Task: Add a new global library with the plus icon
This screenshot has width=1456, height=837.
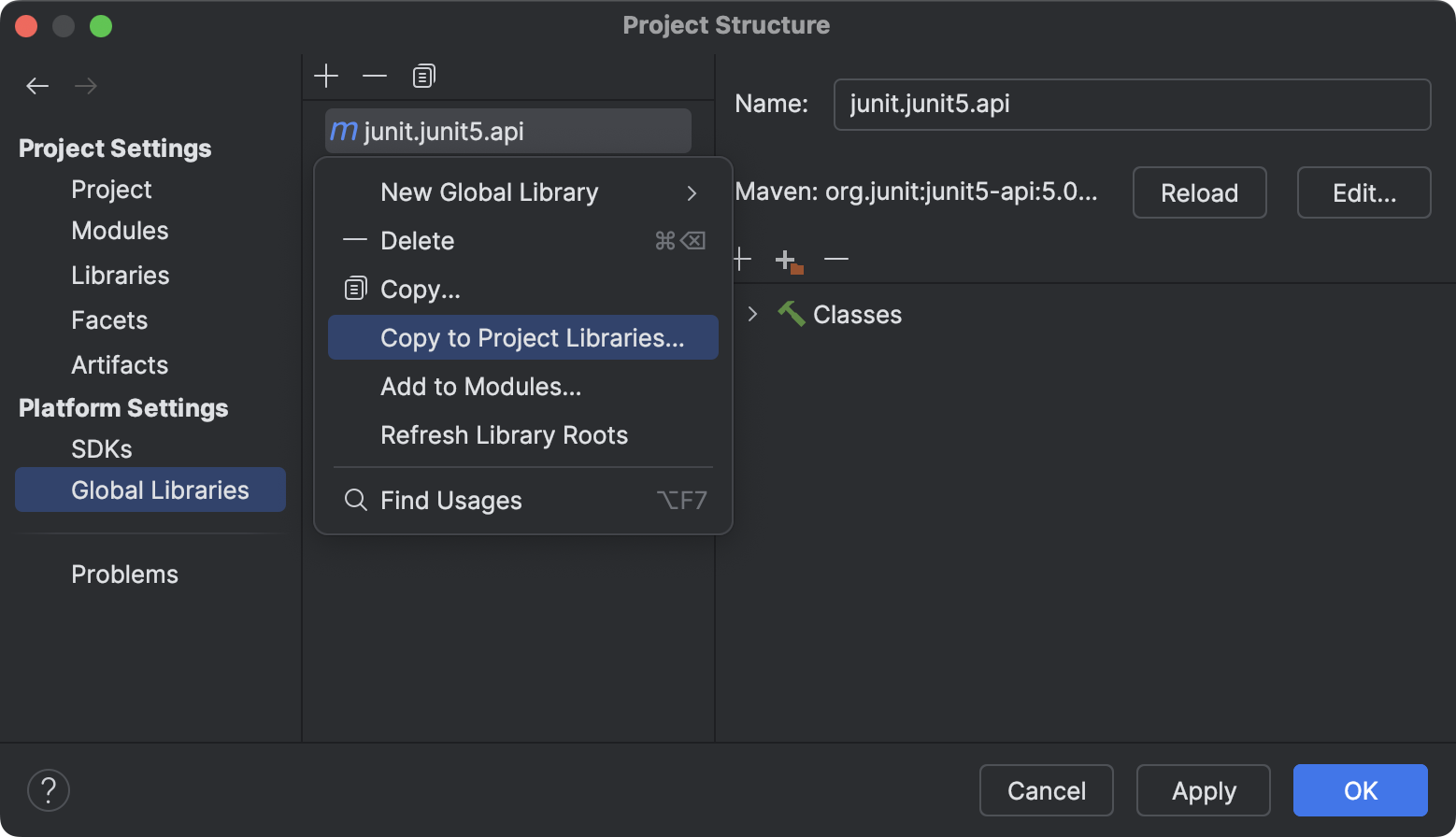Action: 326,76
